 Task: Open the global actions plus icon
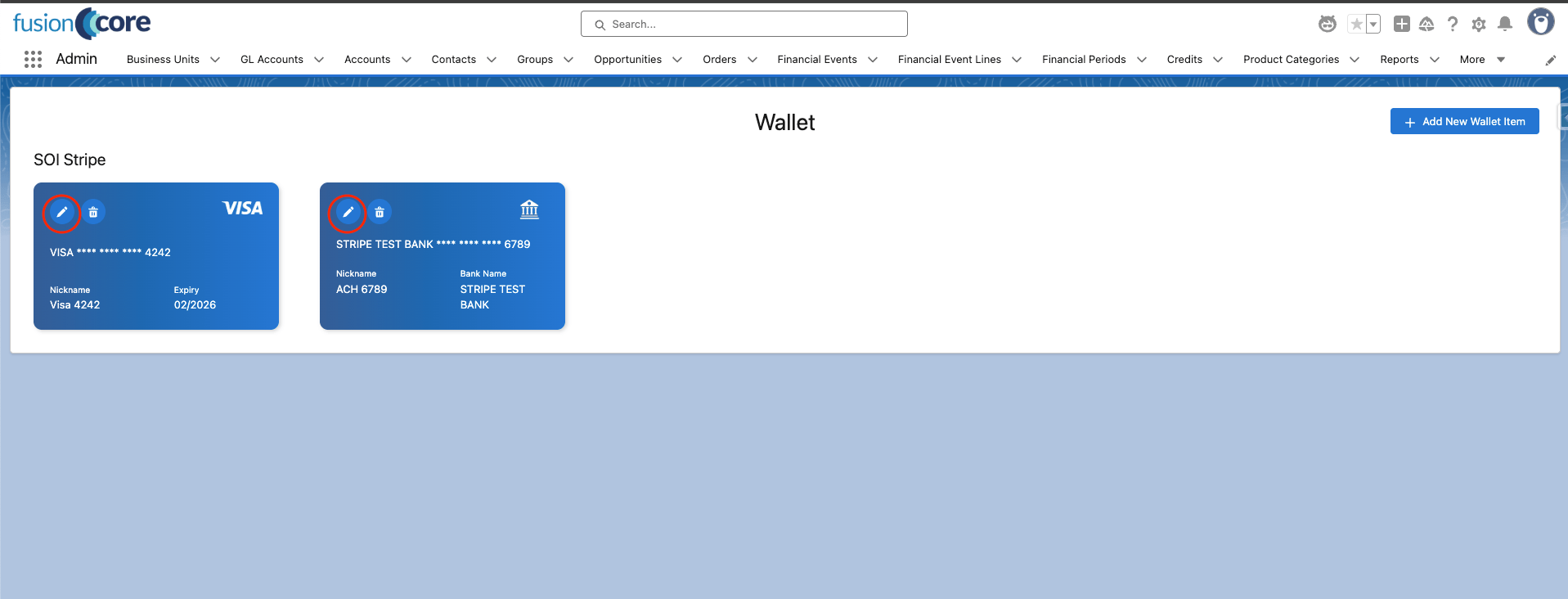pyautogui.click(x=1402, y=24)
